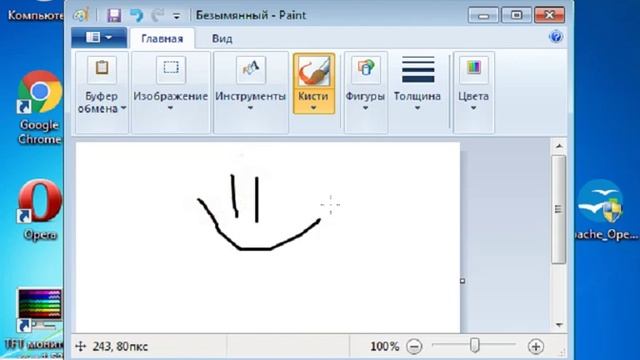640x360 pixels.
Task: Expand the Фигуры dropdown arrow
Action: pos(365,108)
